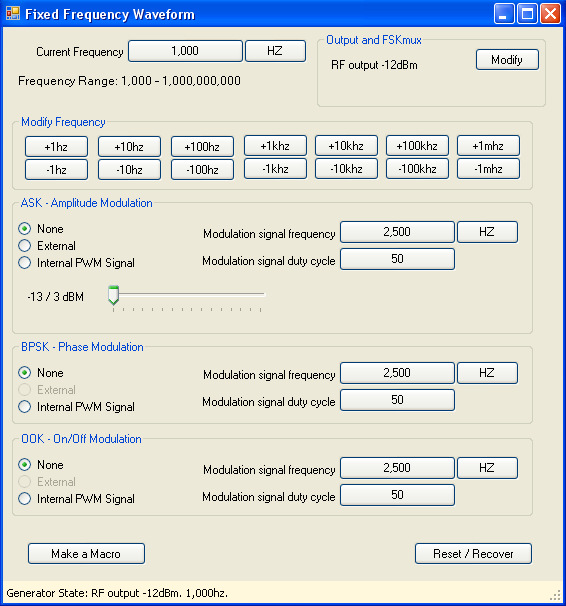The height and width of the screenshot is (606, 566).
Task: Select OOK Internal PWM Signal radio
Action: tap(76, 499)
